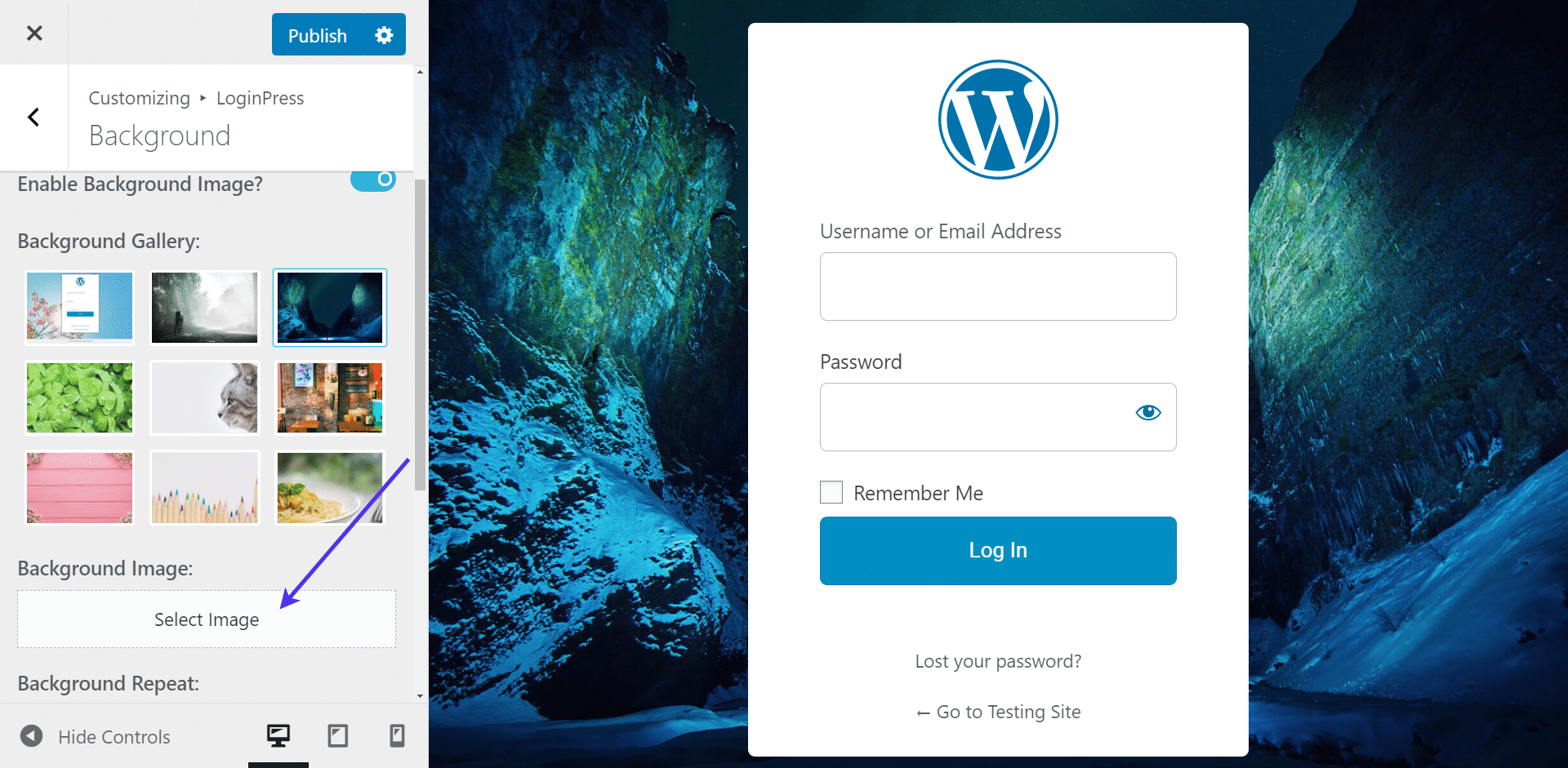Click the Hide Controls collapse arrow

pos(32,736)
